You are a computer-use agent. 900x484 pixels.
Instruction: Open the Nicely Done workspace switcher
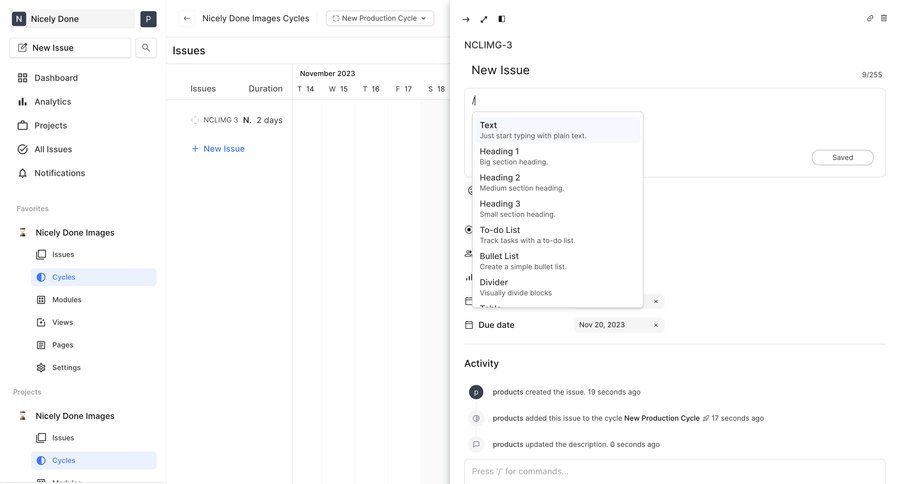[70, 19]
